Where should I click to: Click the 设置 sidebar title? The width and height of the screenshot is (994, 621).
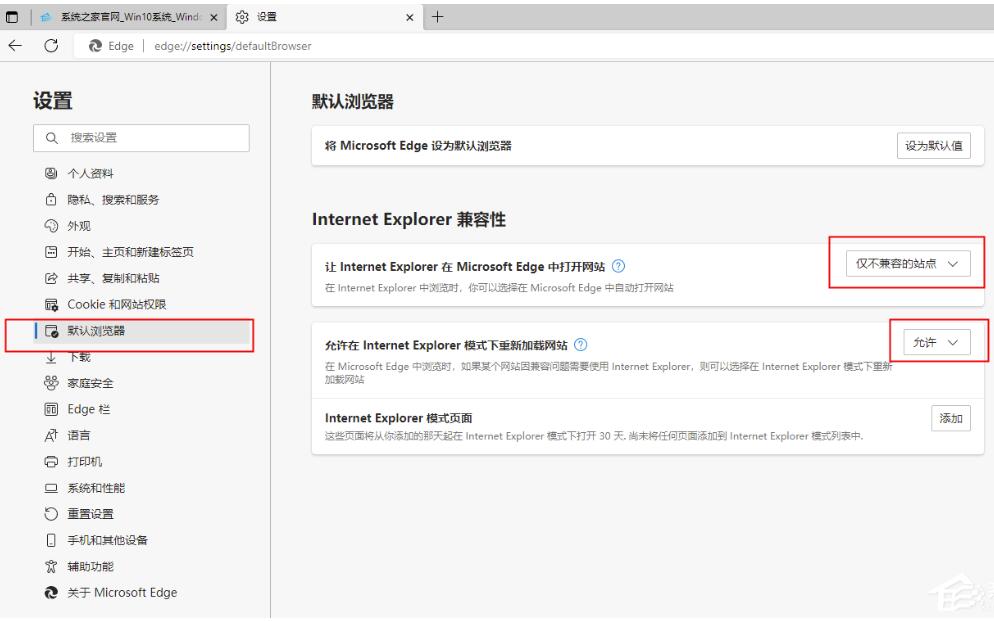(53, 100)
